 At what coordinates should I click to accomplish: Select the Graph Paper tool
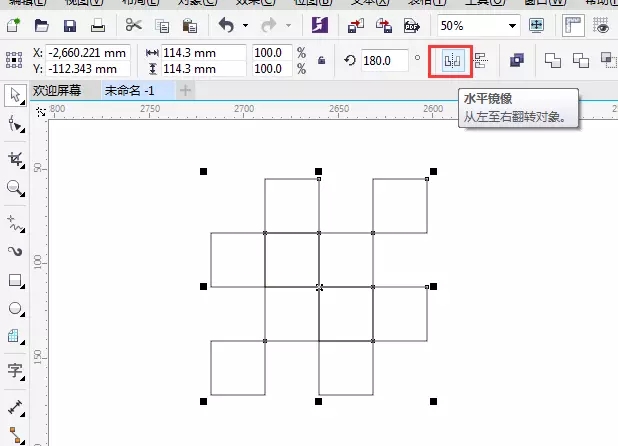[16, 336]
